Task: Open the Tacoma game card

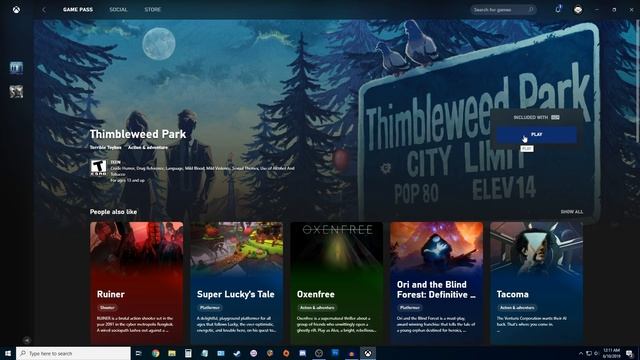Action: coord(536,283)
